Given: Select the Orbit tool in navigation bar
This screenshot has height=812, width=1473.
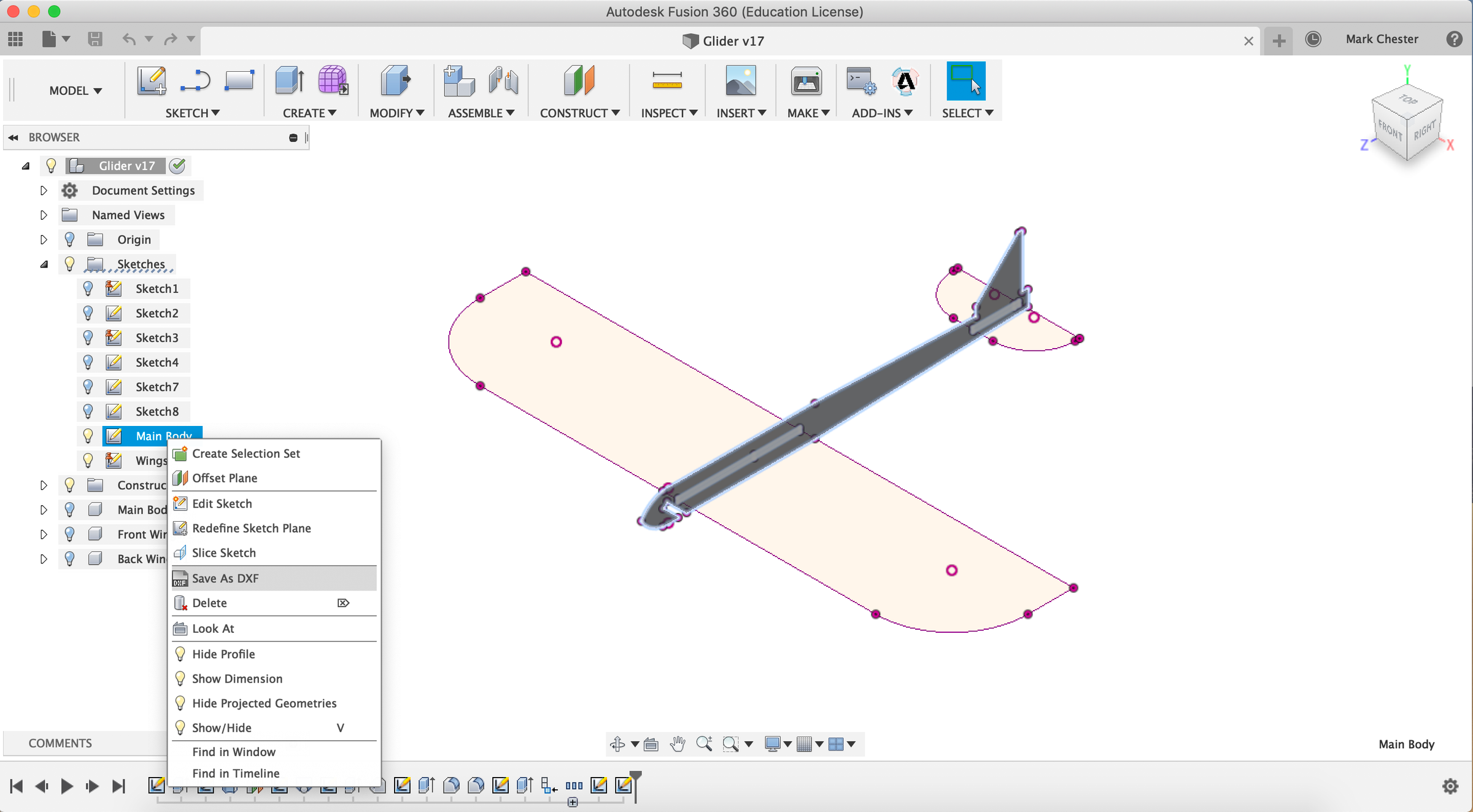Looking at the screenshot, I should [x=618, y=743].
